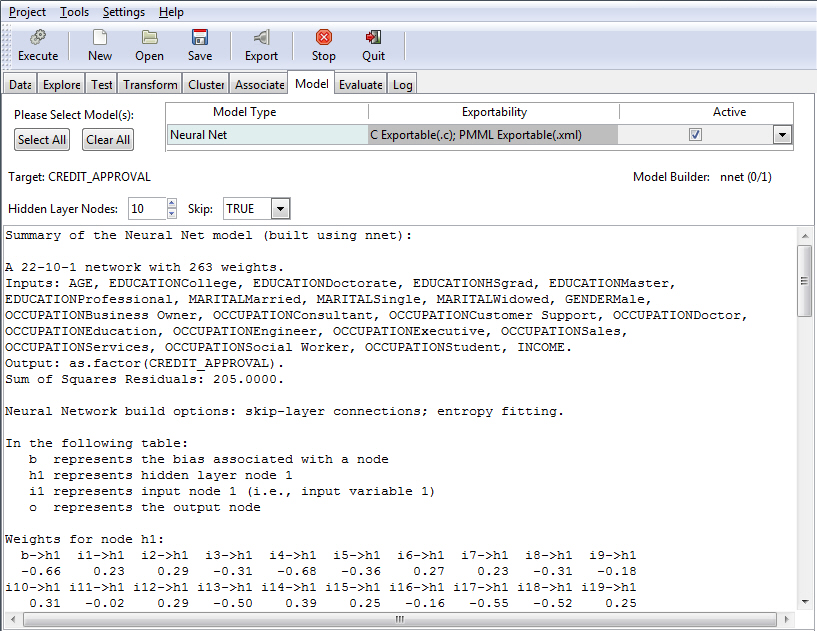
Task: Decrease Hidden Layer Nodes with down arrow
Action: coord(172,214)
